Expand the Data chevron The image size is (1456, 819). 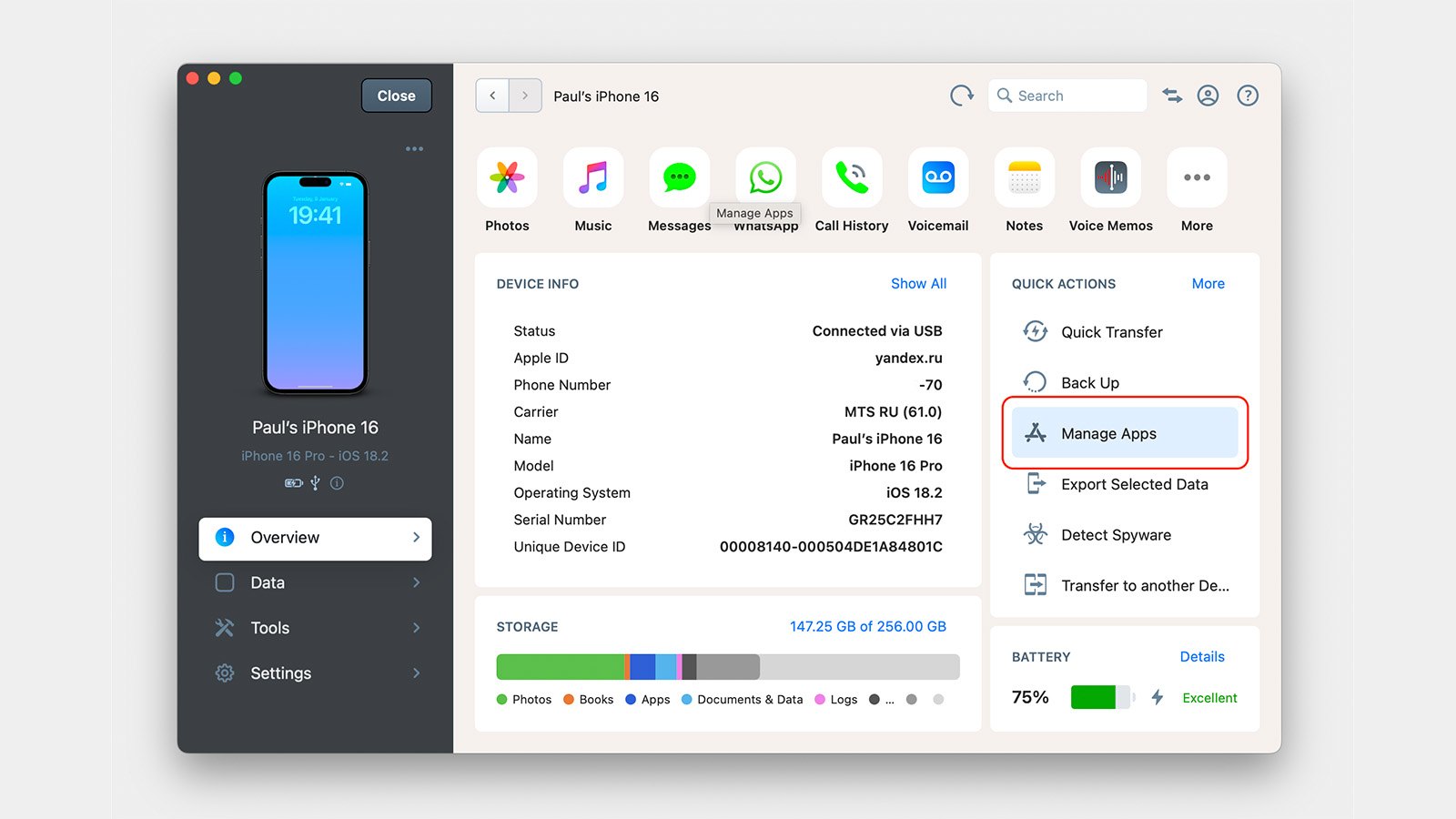click(x=416, y=582)
